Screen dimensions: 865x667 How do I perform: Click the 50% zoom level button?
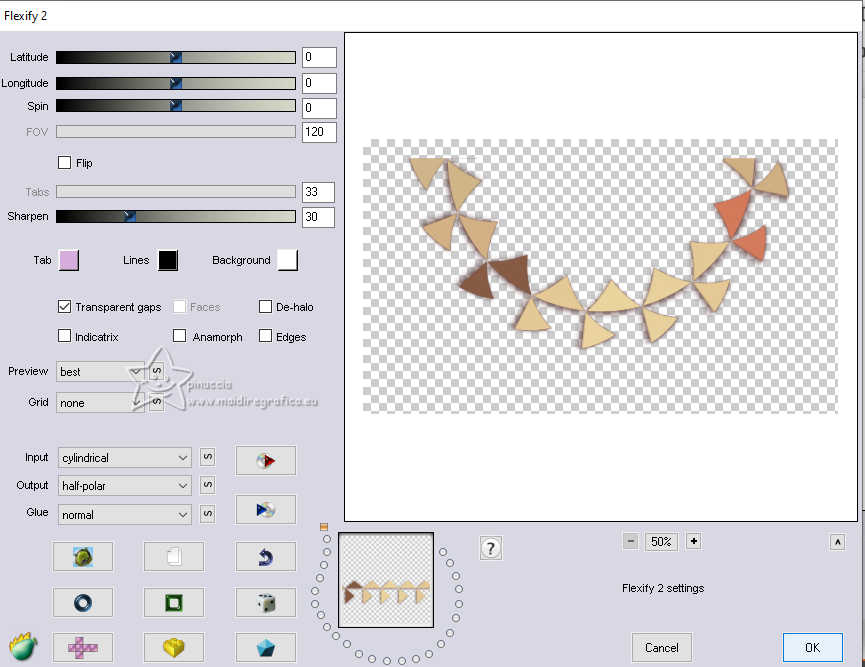click(661, 542)
